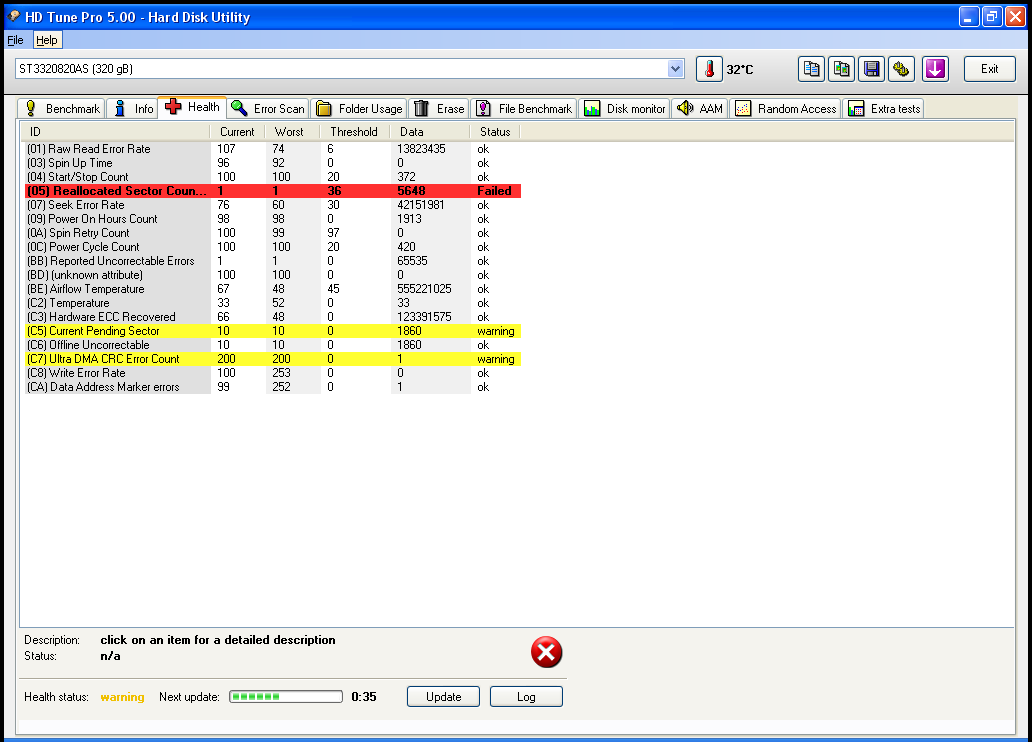The height and width of the screenshot is (742, 1032).
Task: Click the 0:35 countdown timer
Action: tap(364, 697)
